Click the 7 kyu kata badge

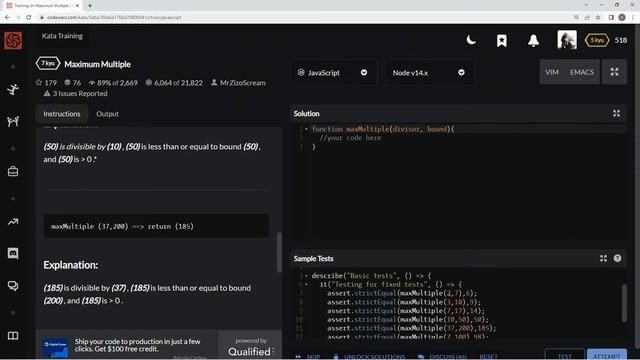pos(48,64)
